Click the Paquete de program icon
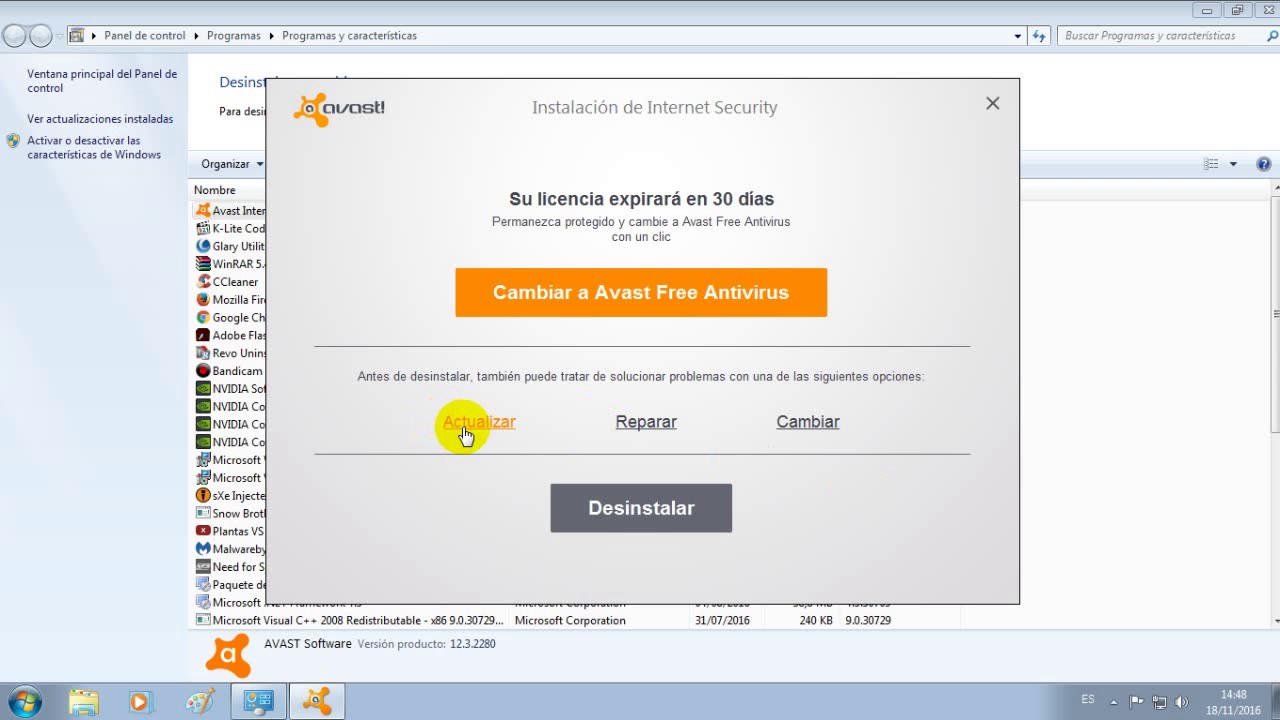This screenshot has height=720, width=1280. [203, 585]
